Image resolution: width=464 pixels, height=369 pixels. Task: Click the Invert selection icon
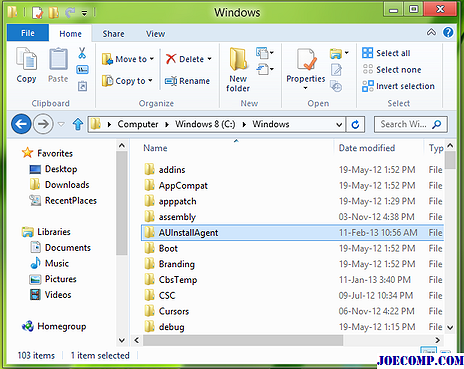(368, 86)
